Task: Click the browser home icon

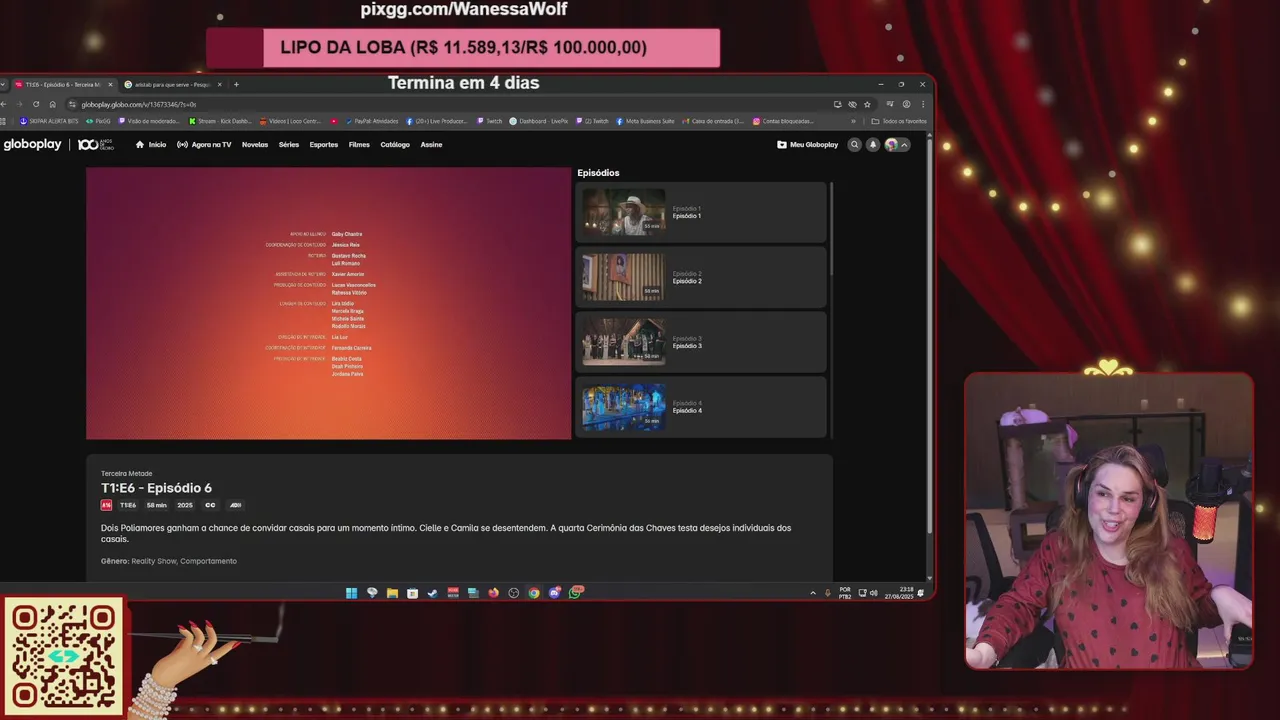Action: (52, 104)
